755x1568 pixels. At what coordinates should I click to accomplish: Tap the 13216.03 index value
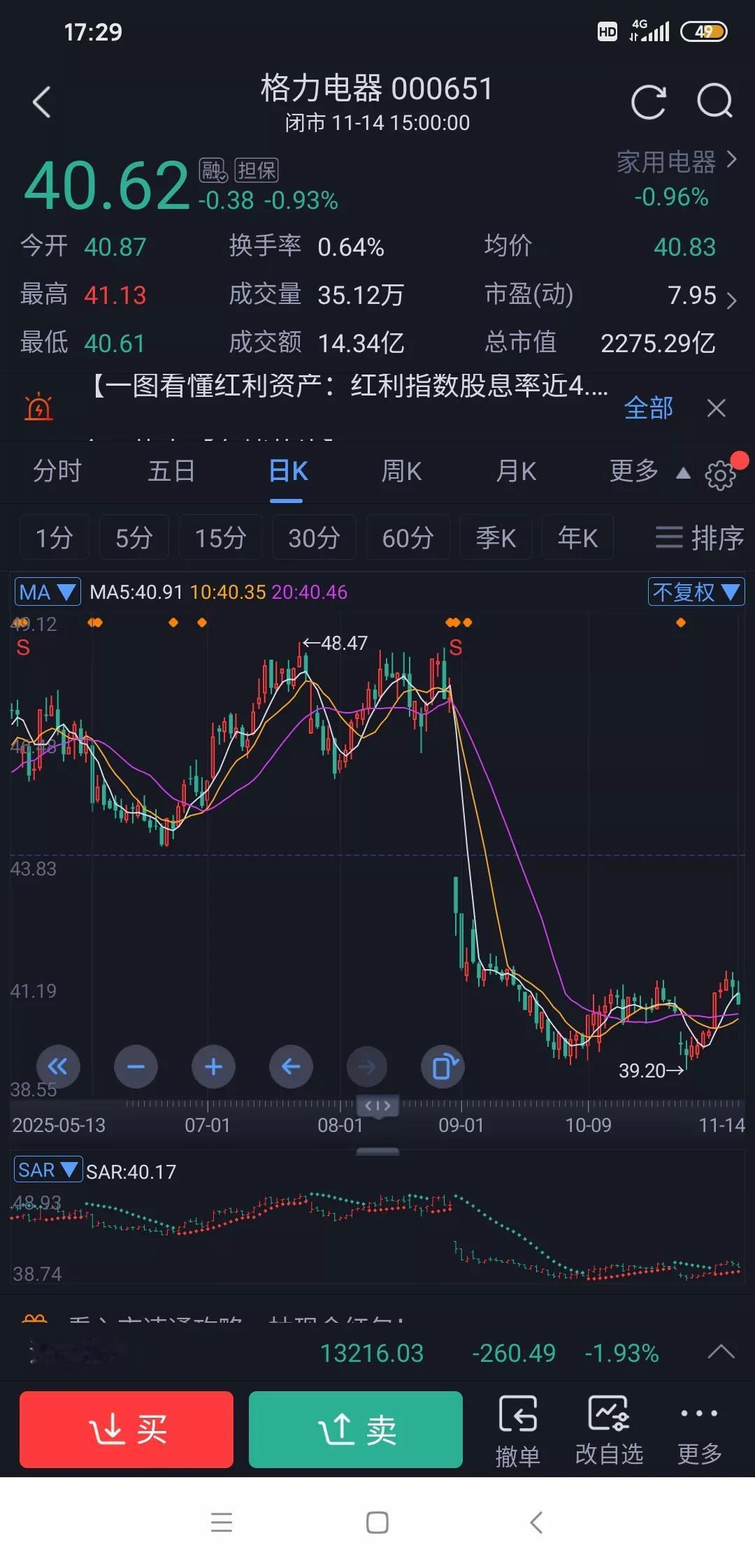(372, 1353)
